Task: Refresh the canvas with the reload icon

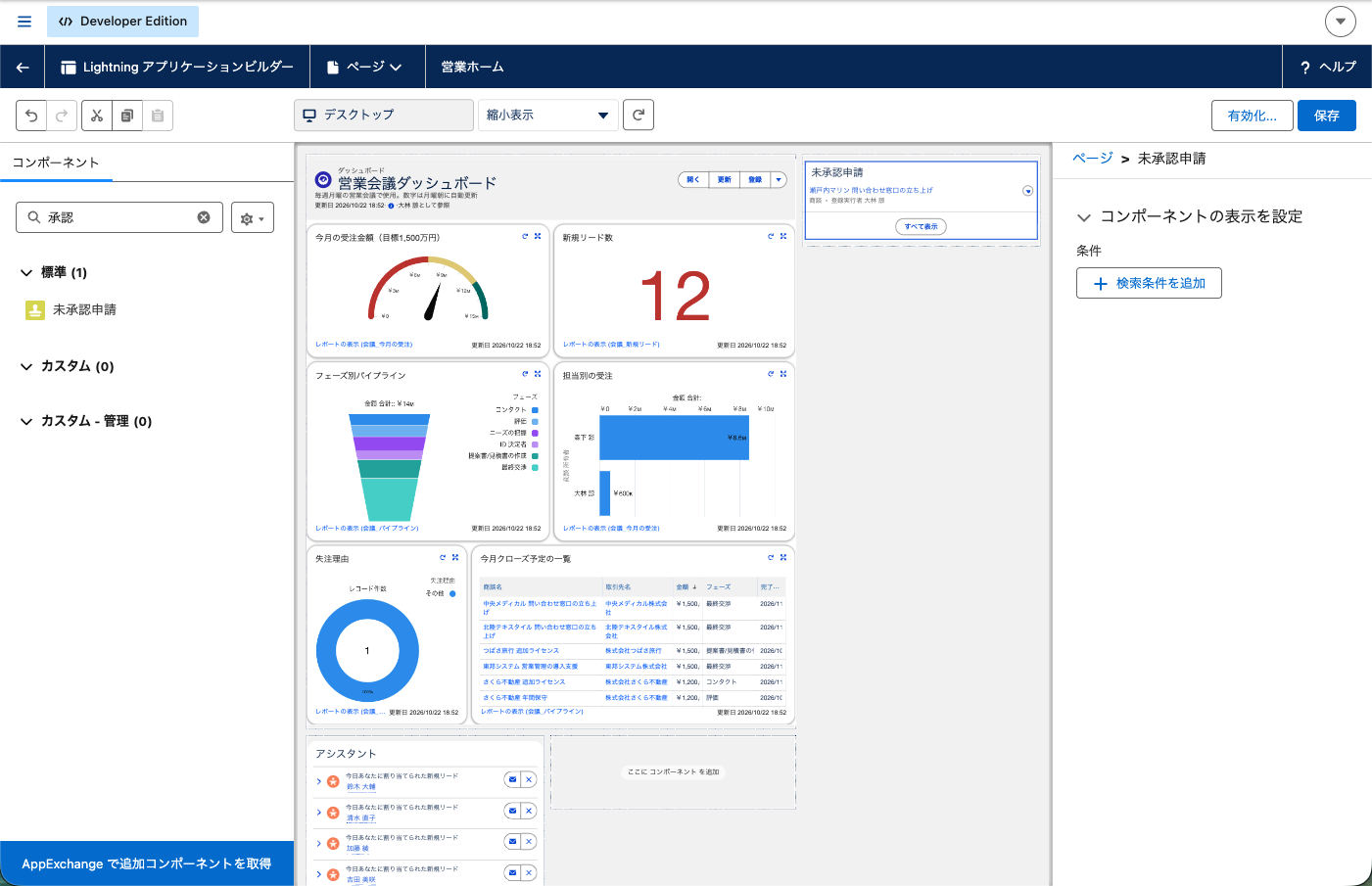Action: point(639,115)
